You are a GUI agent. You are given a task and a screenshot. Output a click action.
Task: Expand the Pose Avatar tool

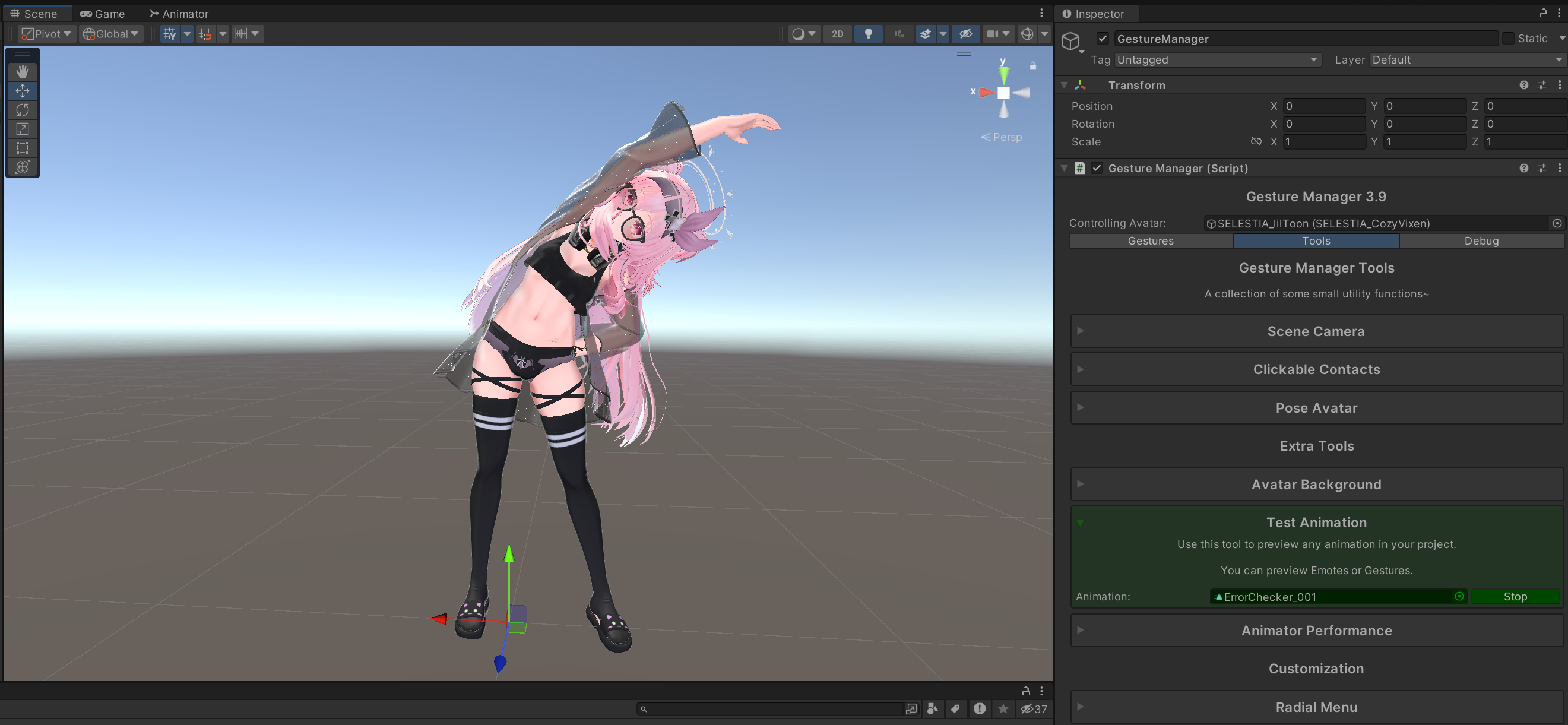coord(1316,409)
